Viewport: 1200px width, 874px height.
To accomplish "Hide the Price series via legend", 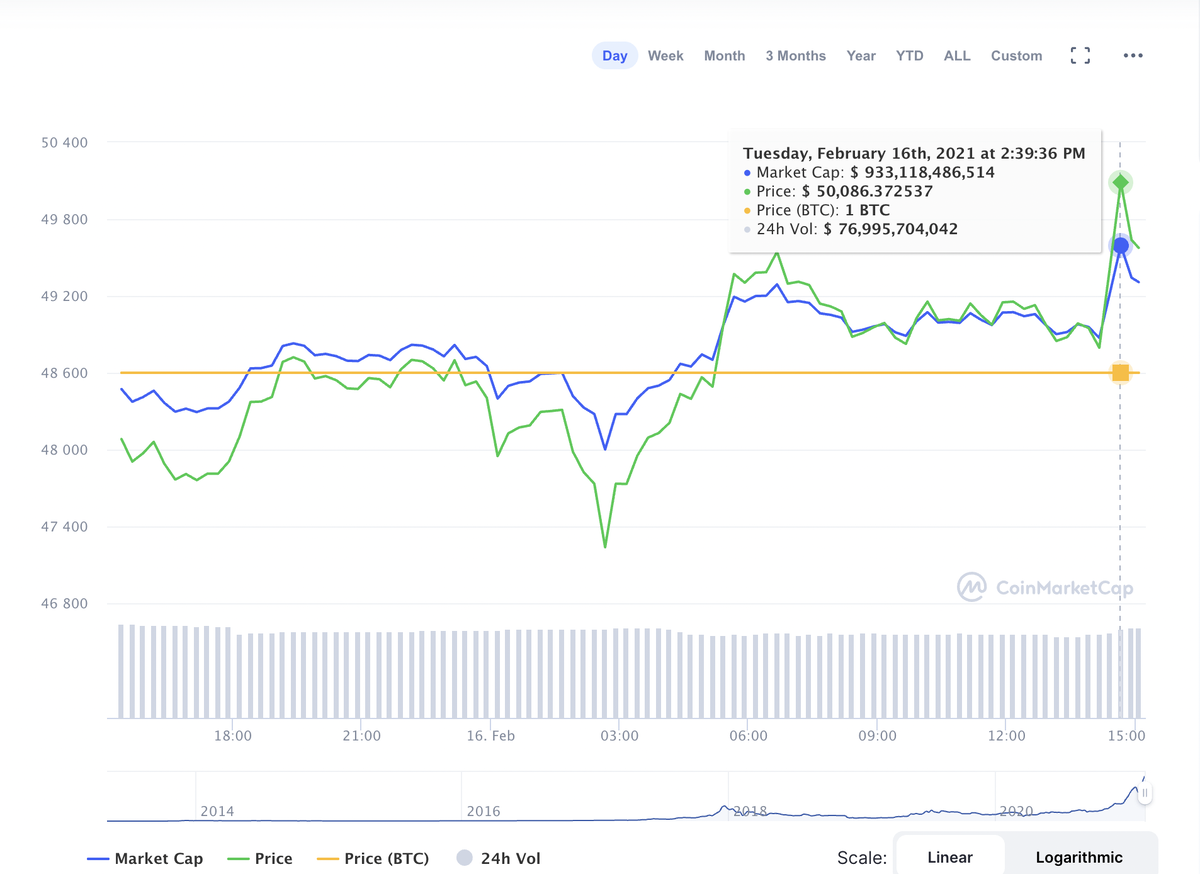I will click(260, 858).
